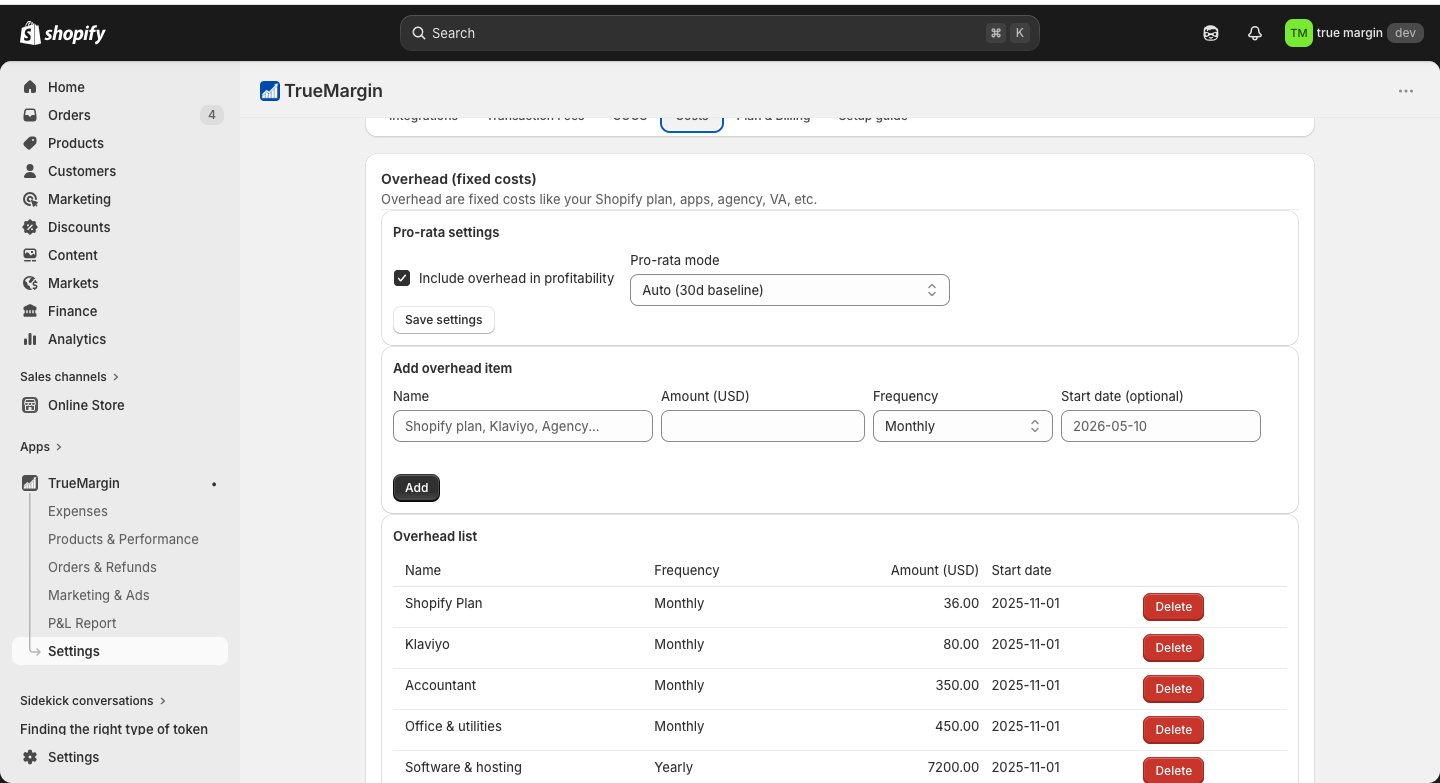Viewport: 1440px width, 783px height.
Task: Click the Customers person icon in sidebar
Action: (x=30, y=171)
